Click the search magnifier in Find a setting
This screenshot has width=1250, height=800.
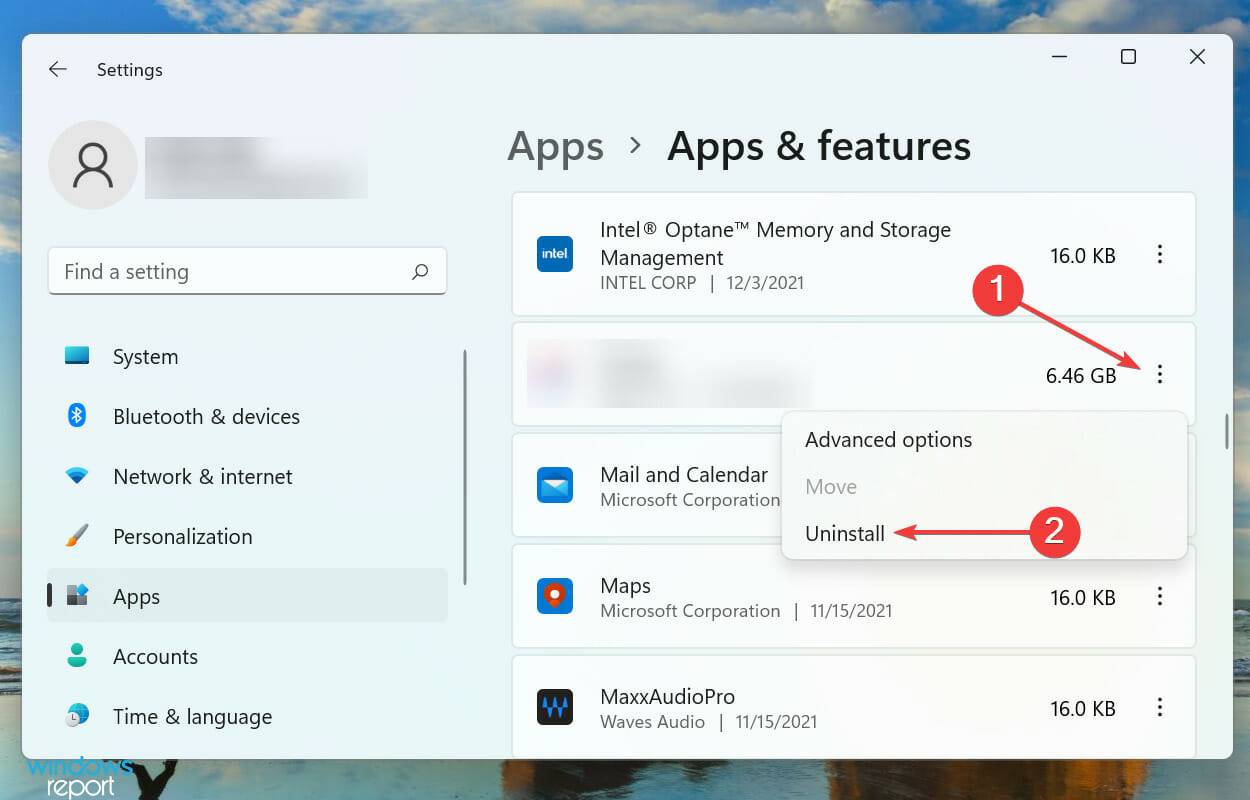tap(420, 271)
